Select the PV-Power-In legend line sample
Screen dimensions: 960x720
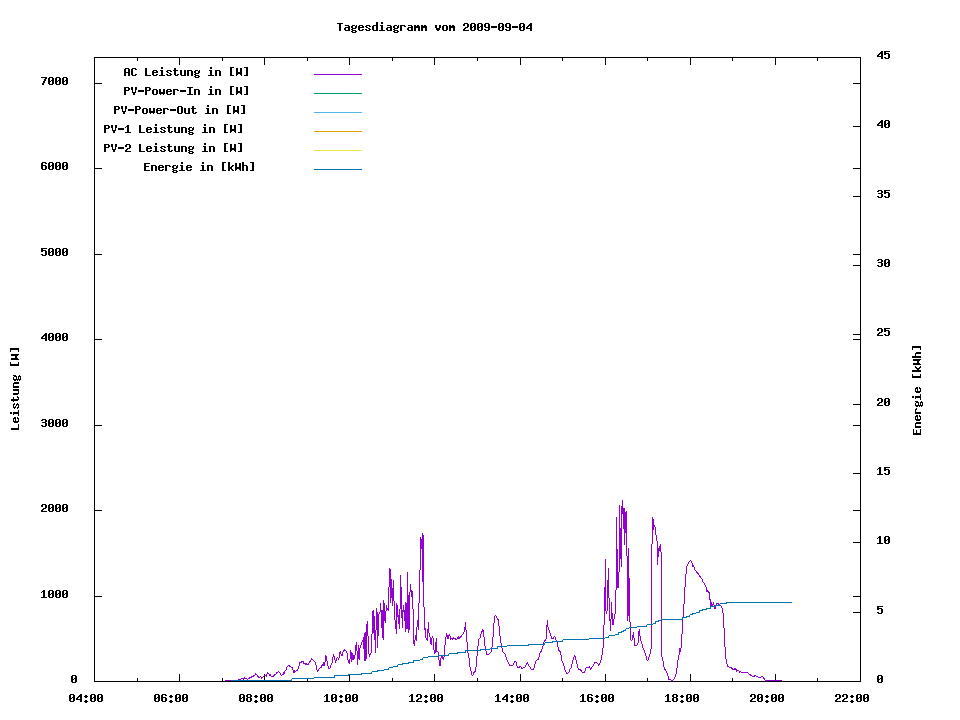(337, 93)
